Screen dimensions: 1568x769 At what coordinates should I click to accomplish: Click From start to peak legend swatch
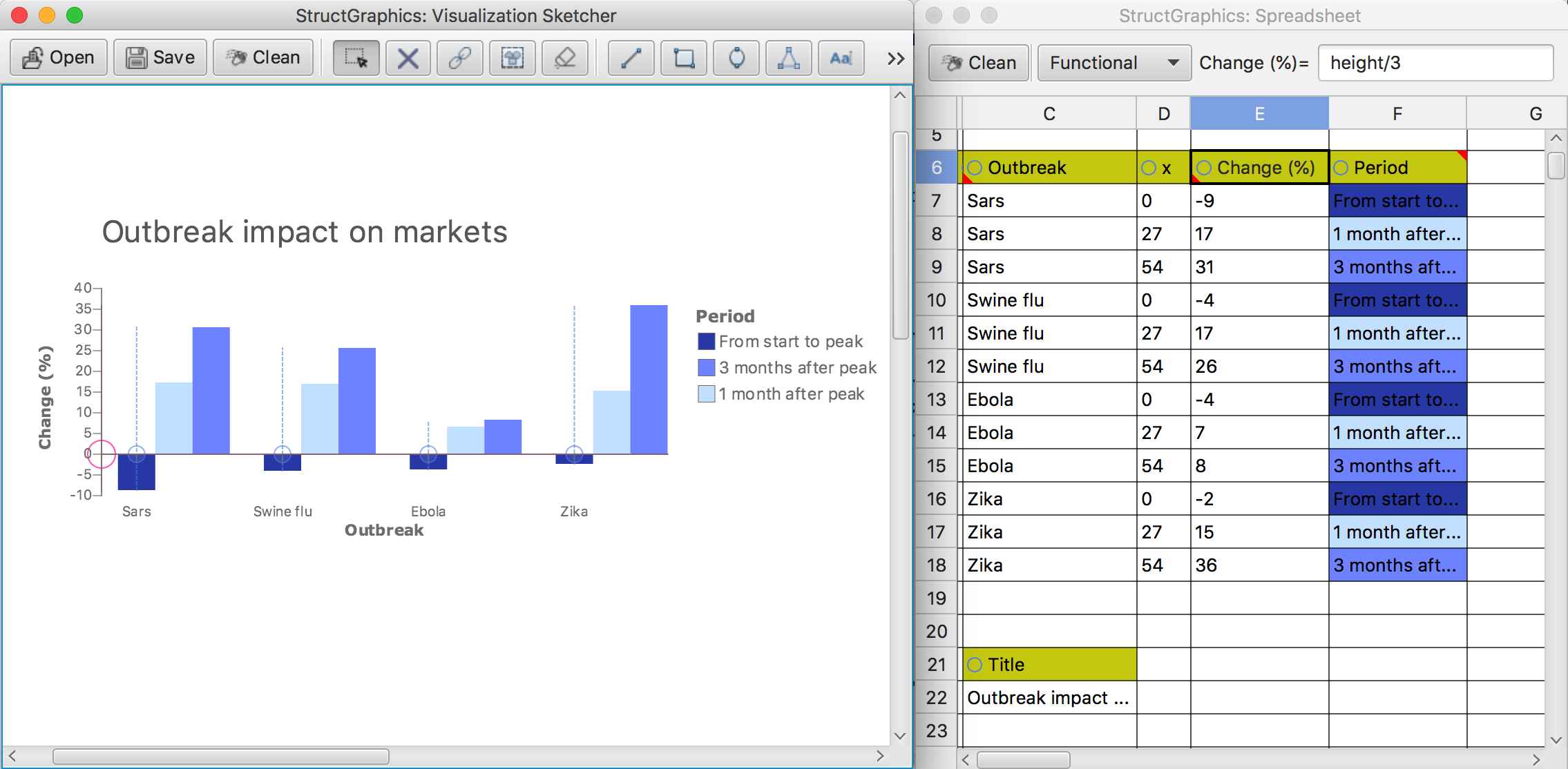pyautogui.click(x=706, y=342)
